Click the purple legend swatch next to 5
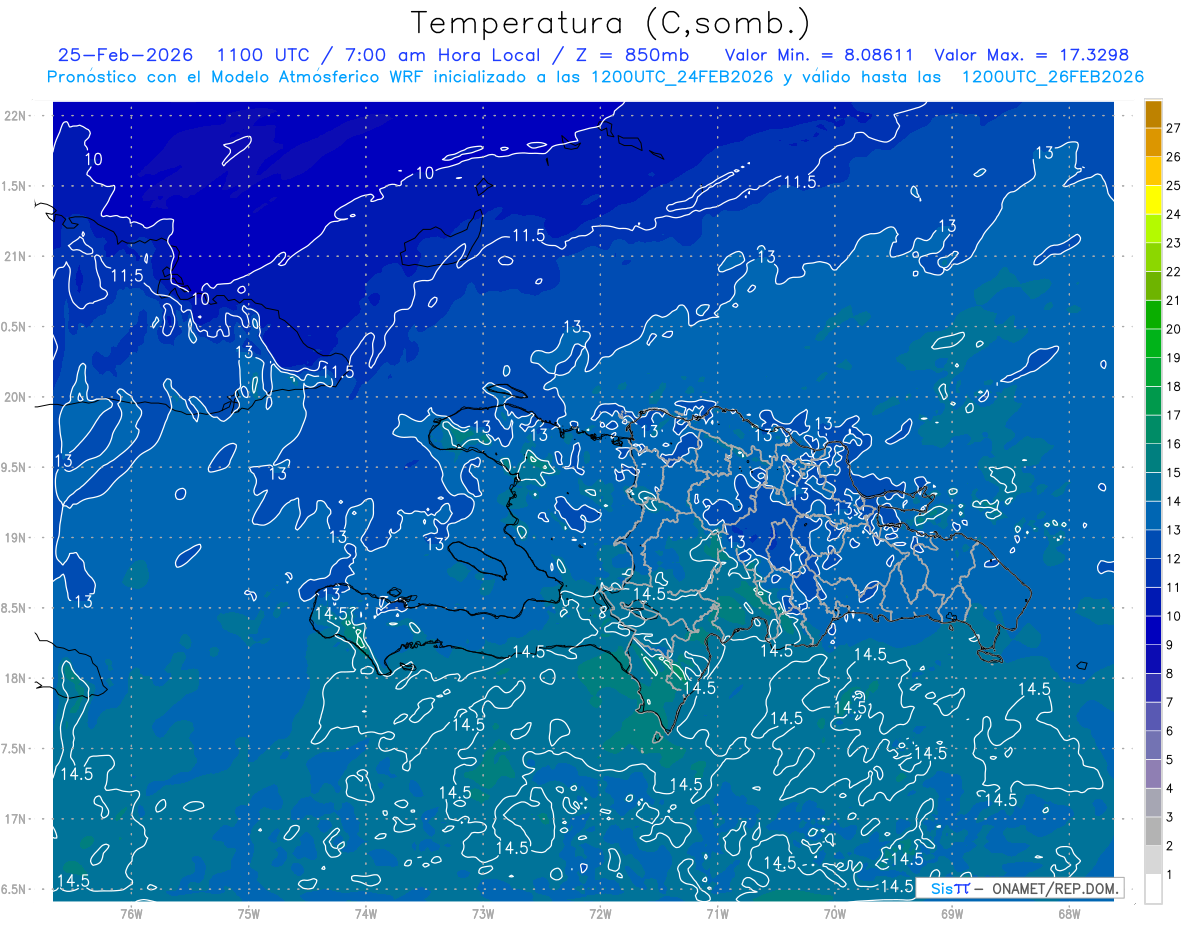Screen dimensions: 1200x927 pyautogui.click(x=1153, y=746)
